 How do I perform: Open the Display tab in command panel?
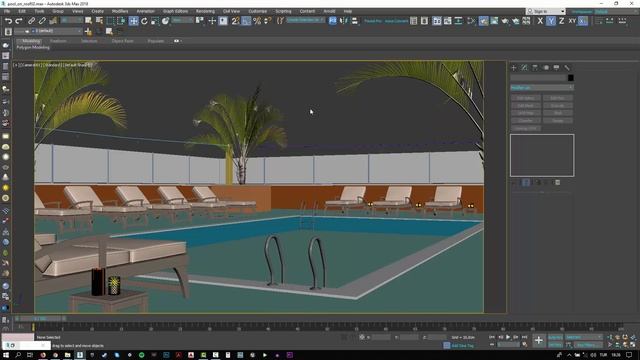pos(556,68)
